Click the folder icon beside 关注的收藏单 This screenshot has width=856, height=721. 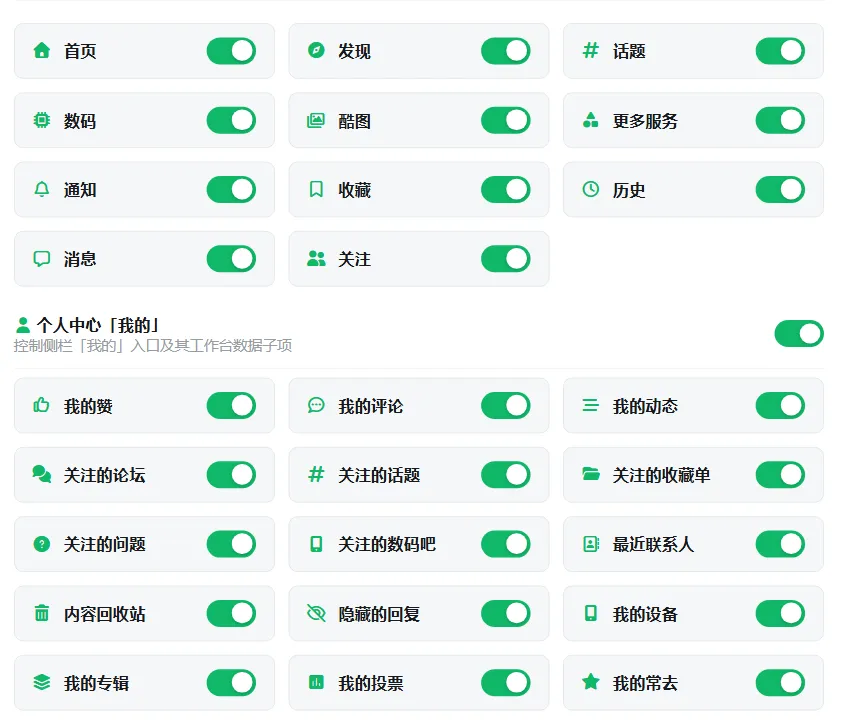[x=591, y=474]
